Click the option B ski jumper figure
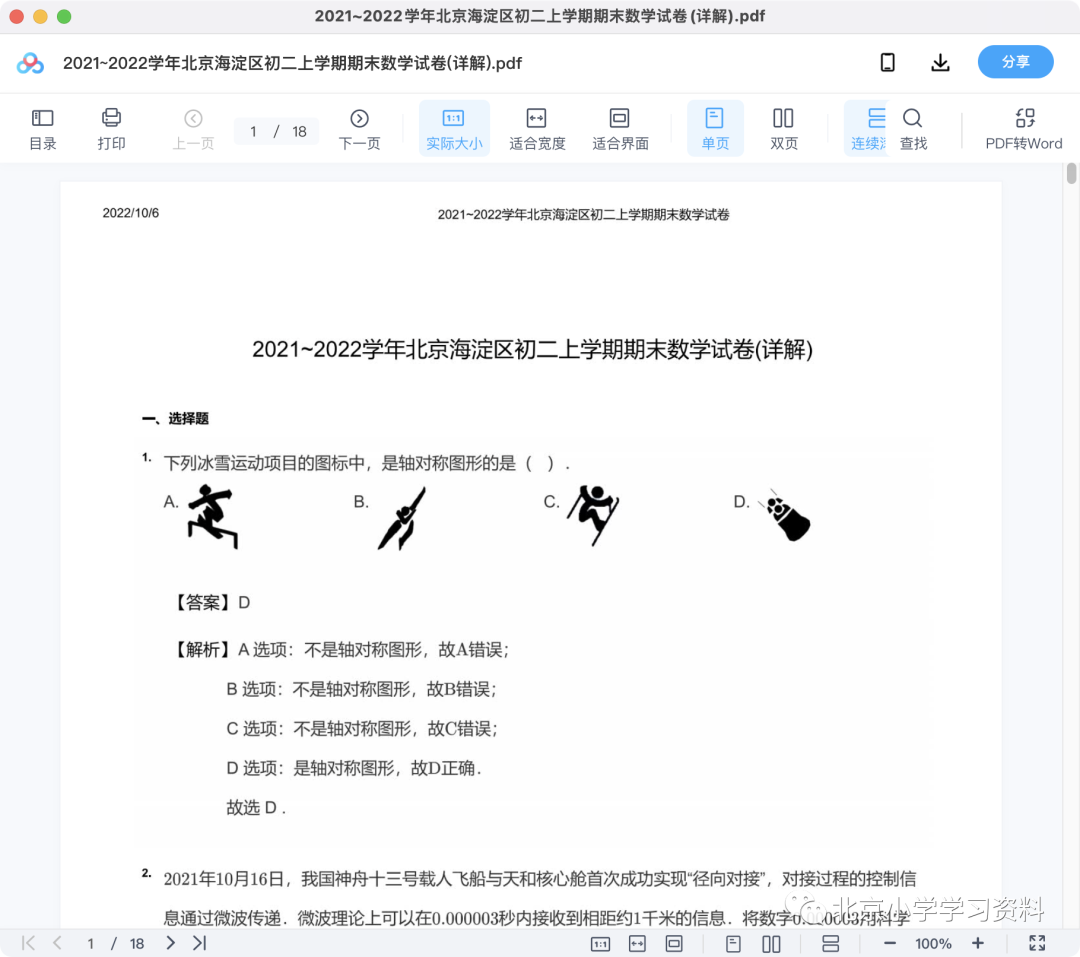This screenshot has width=1080, height=957. (x=402, y=518)
